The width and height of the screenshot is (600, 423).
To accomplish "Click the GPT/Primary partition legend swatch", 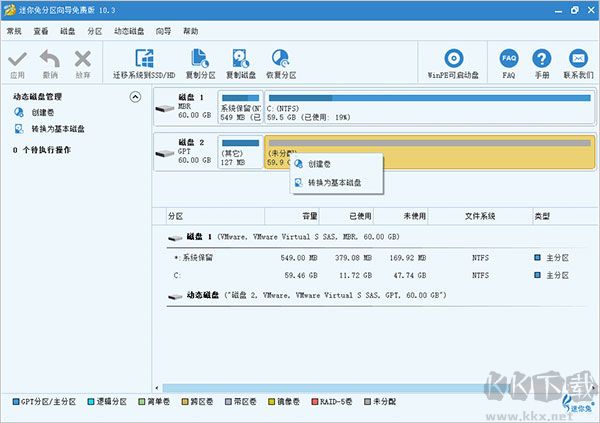I will point(16,402).
